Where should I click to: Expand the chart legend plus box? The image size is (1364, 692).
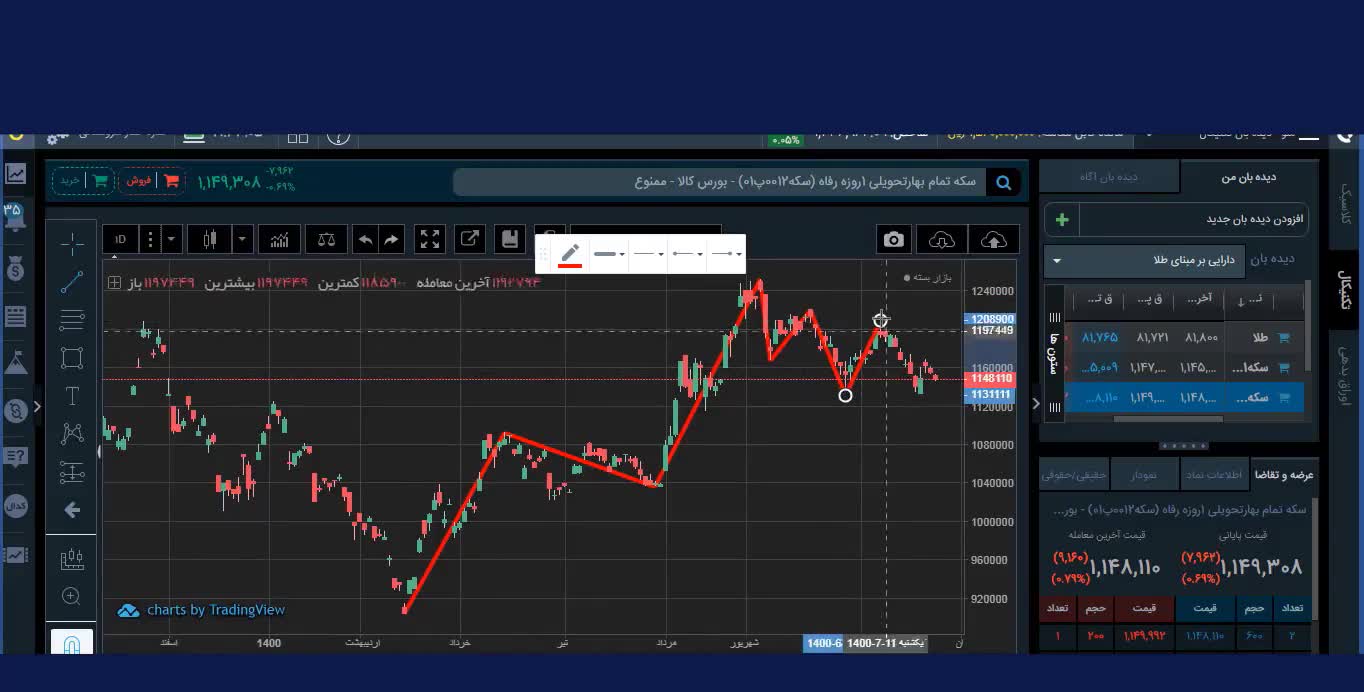tap(115, 283)
